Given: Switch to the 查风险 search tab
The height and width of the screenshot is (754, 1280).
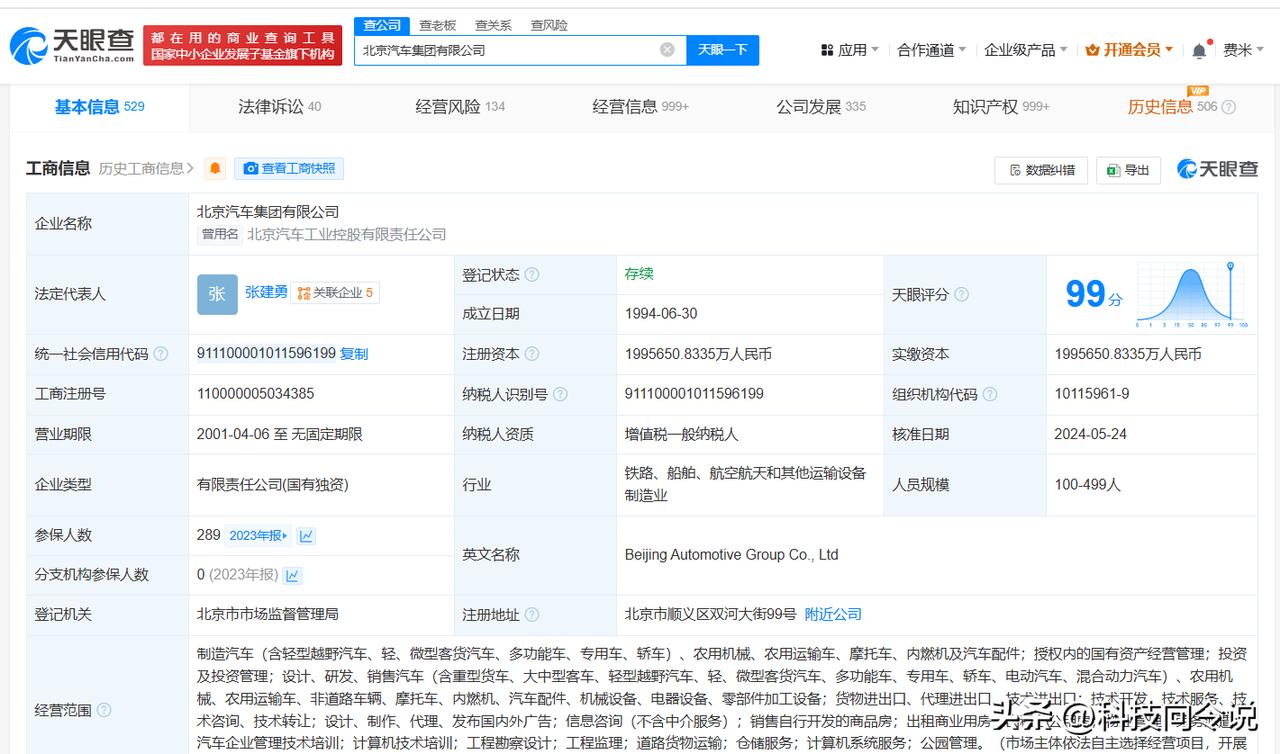Looking at the screenshot, I should pyautogui.click(x=549, y=25).
